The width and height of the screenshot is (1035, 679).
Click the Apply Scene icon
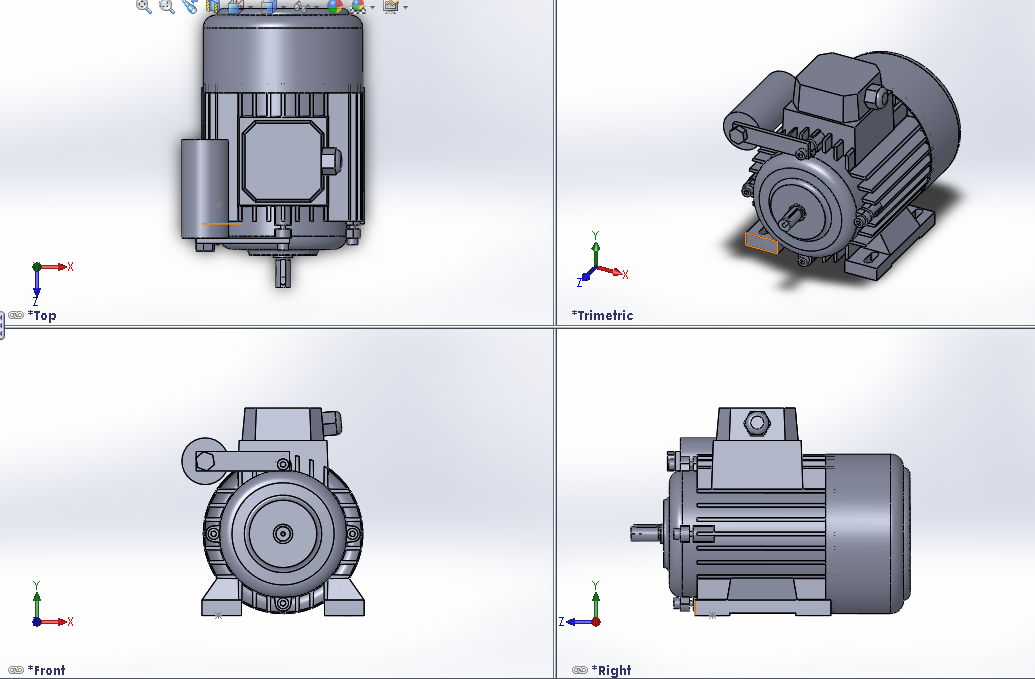click(358, 6)
